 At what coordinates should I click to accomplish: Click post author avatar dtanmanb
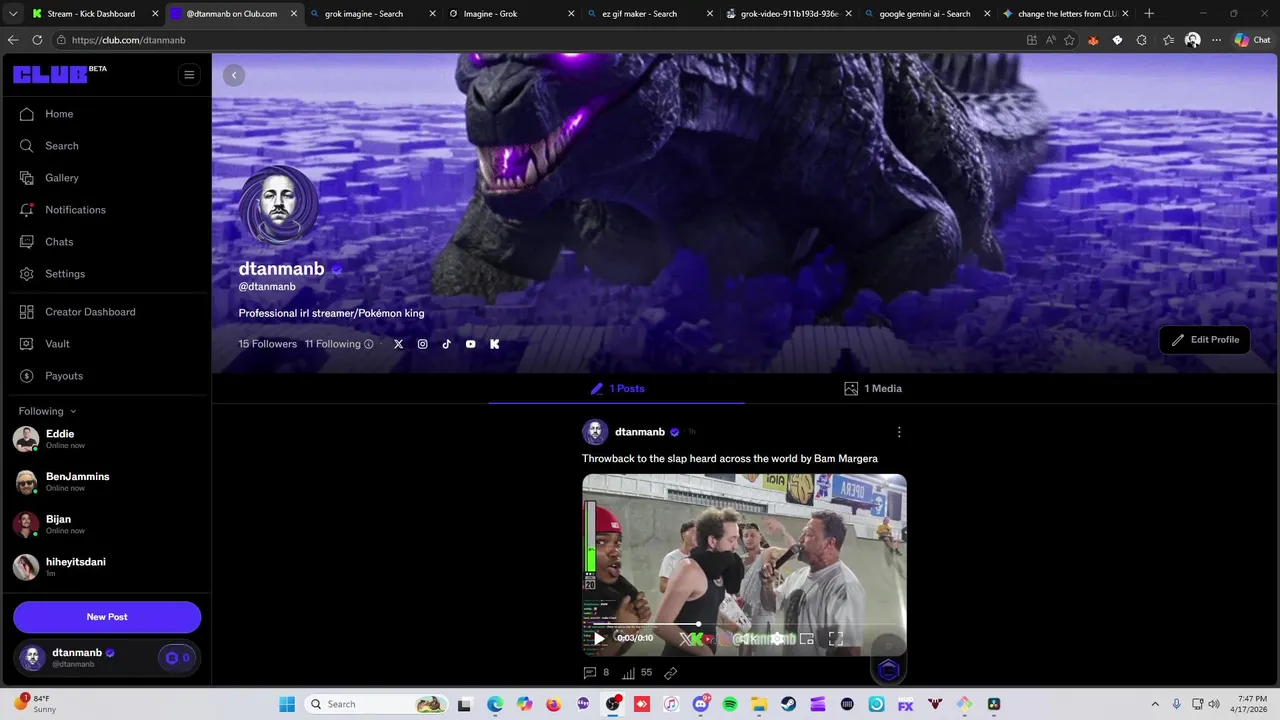(x=595, y=432)
